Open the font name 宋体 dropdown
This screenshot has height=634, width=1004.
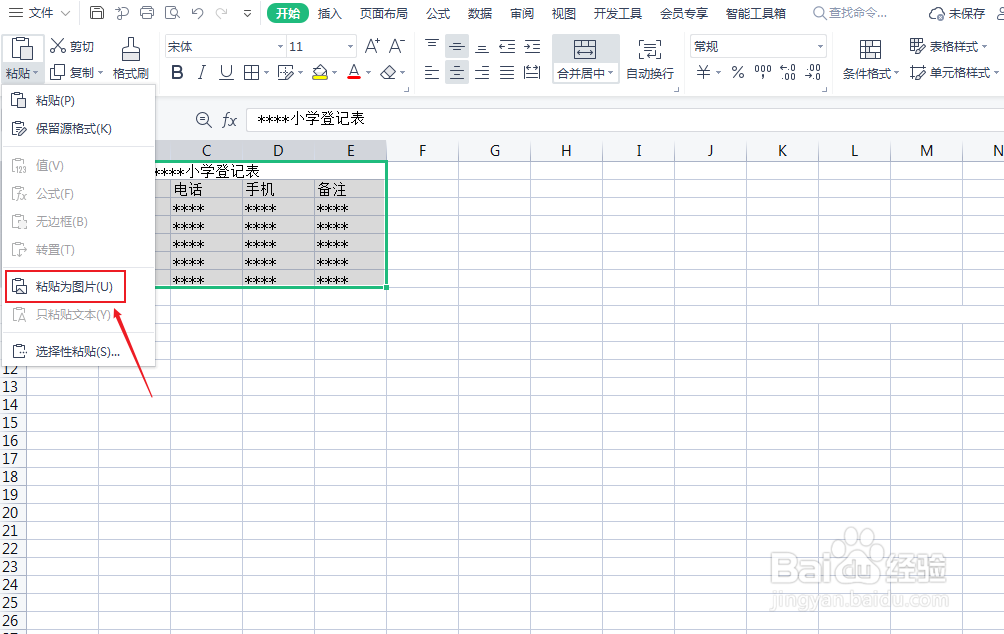click(x=280, y=46)
